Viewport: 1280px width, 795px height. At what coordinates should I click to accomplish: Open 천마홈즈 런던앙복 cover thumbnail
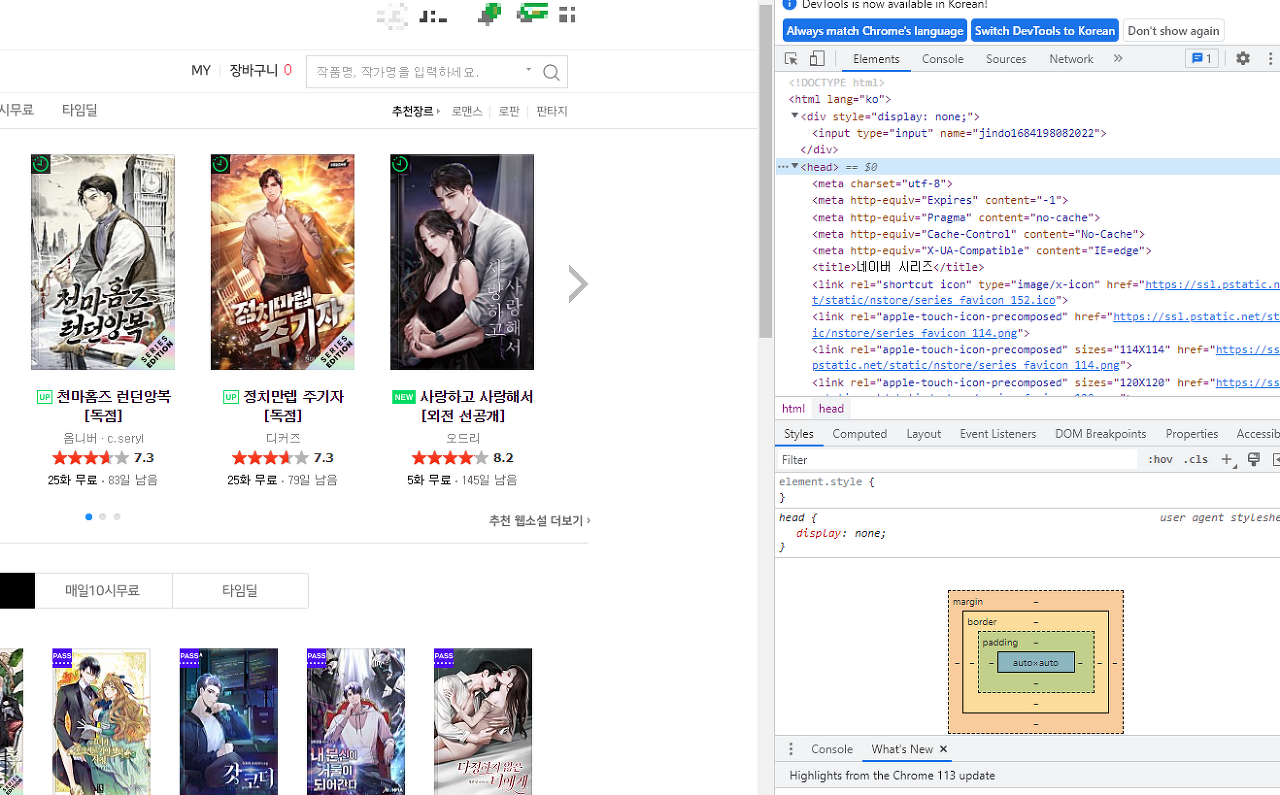point(103,262)
